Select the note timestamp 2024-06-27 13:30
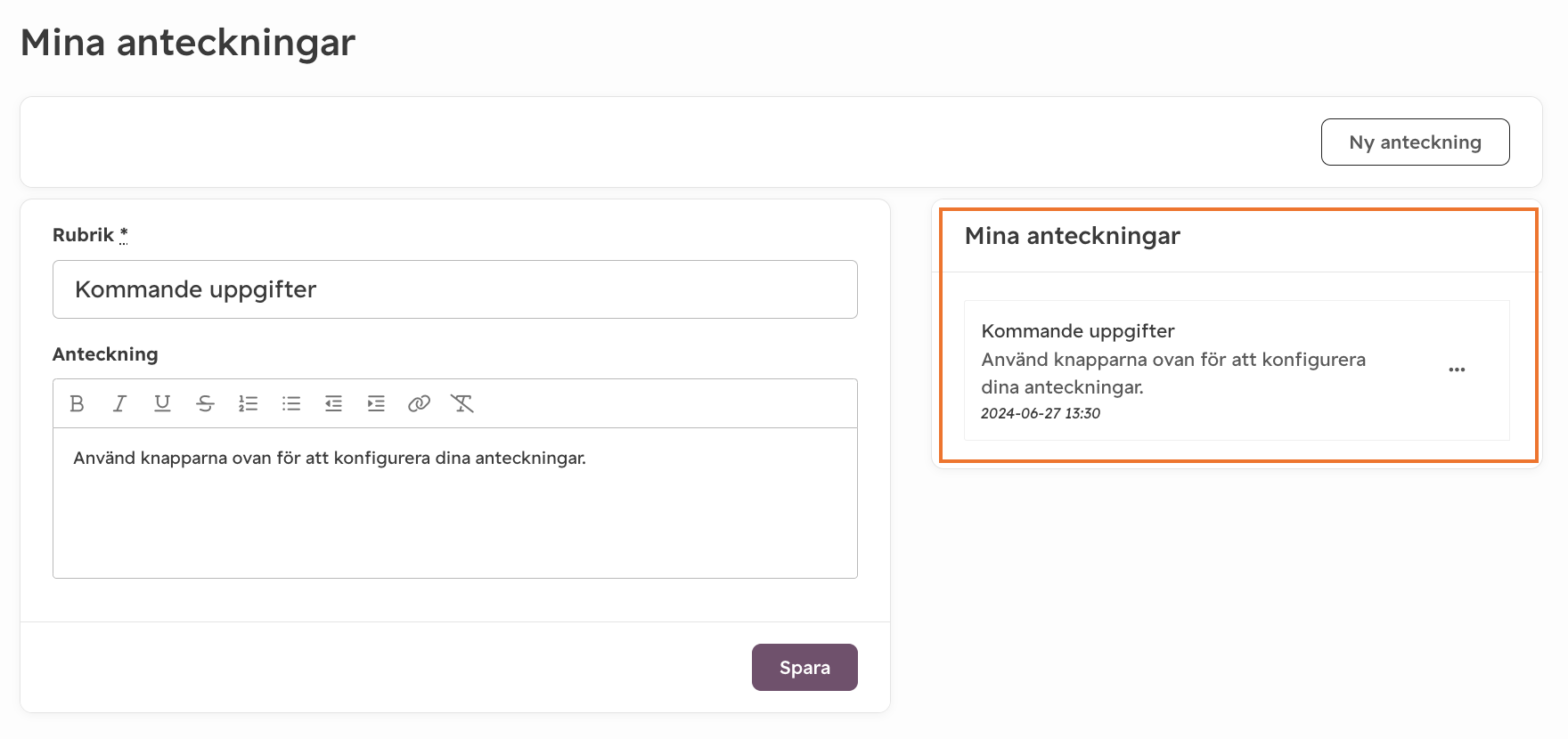The image size is (1568, 739). click(1041, 413)
